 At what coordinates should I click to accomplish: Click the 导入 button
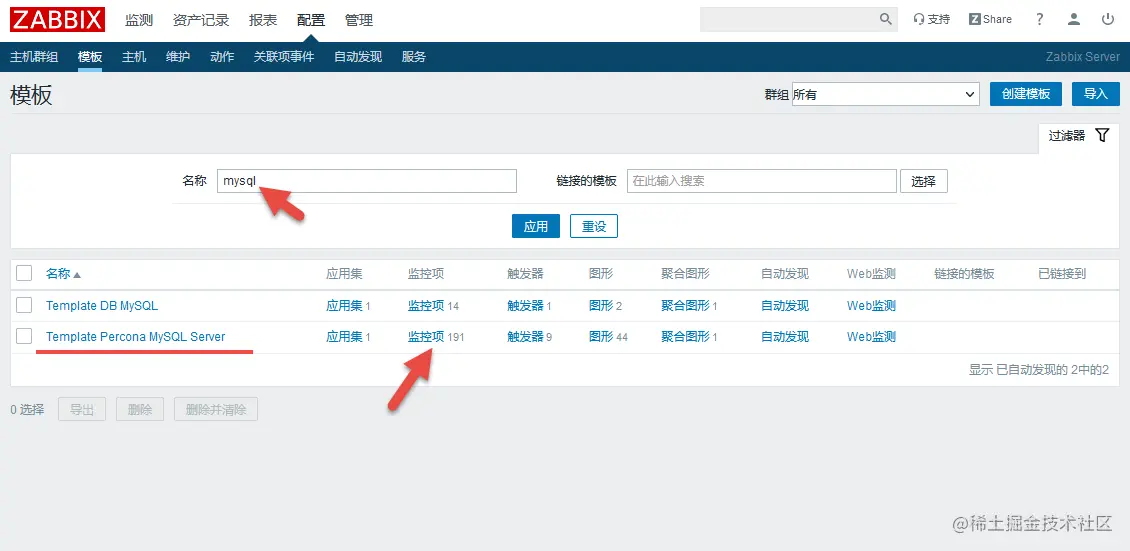(x=1096, y=94)
